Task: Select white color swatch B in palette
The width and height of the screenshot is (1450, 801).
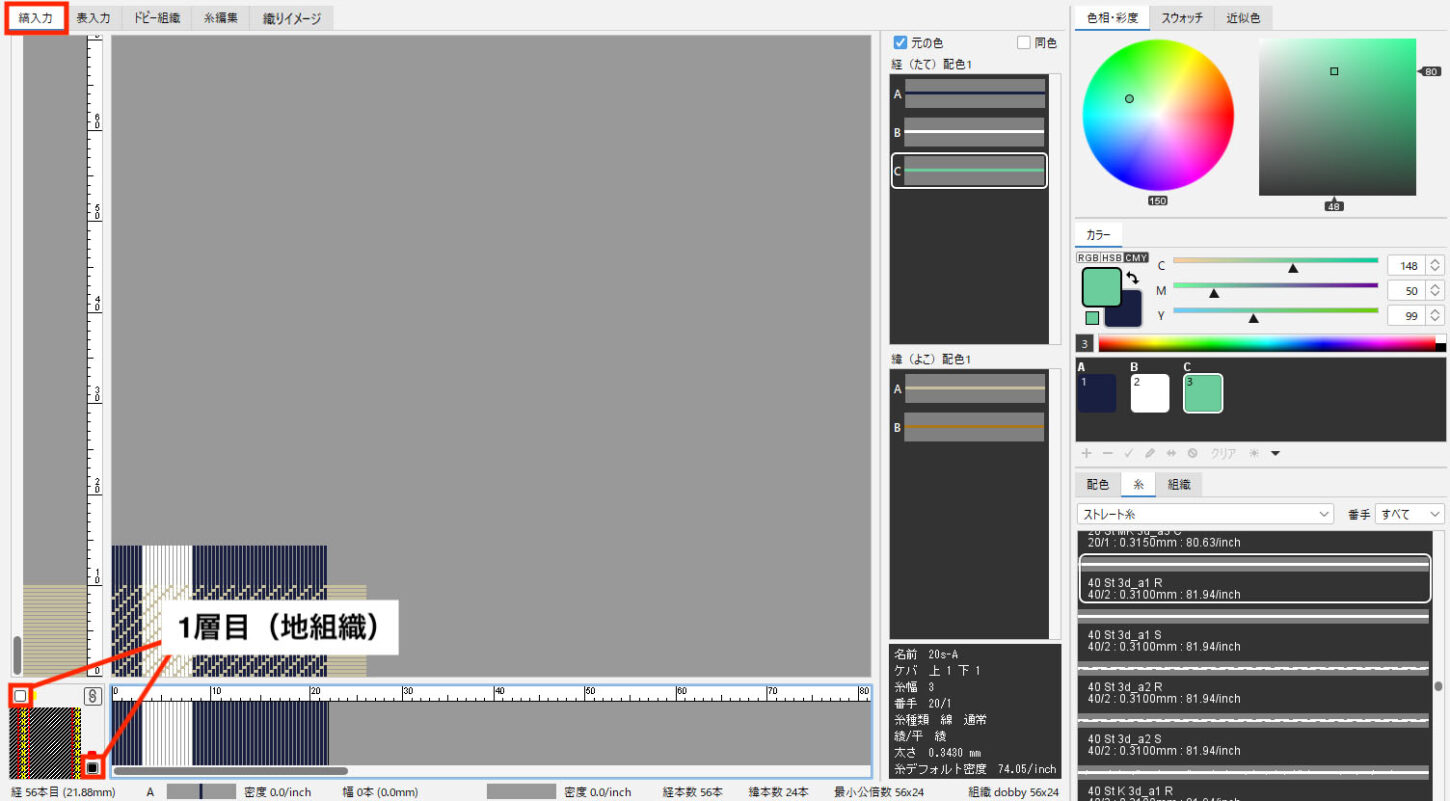Action: pos(1150,393)
